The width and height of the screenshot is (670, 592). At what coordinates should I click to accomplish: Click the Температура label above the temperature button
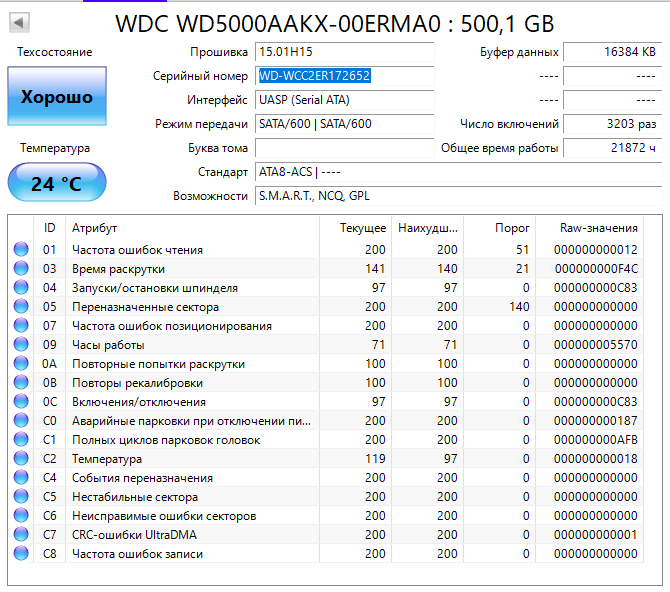tap(55, 148)
